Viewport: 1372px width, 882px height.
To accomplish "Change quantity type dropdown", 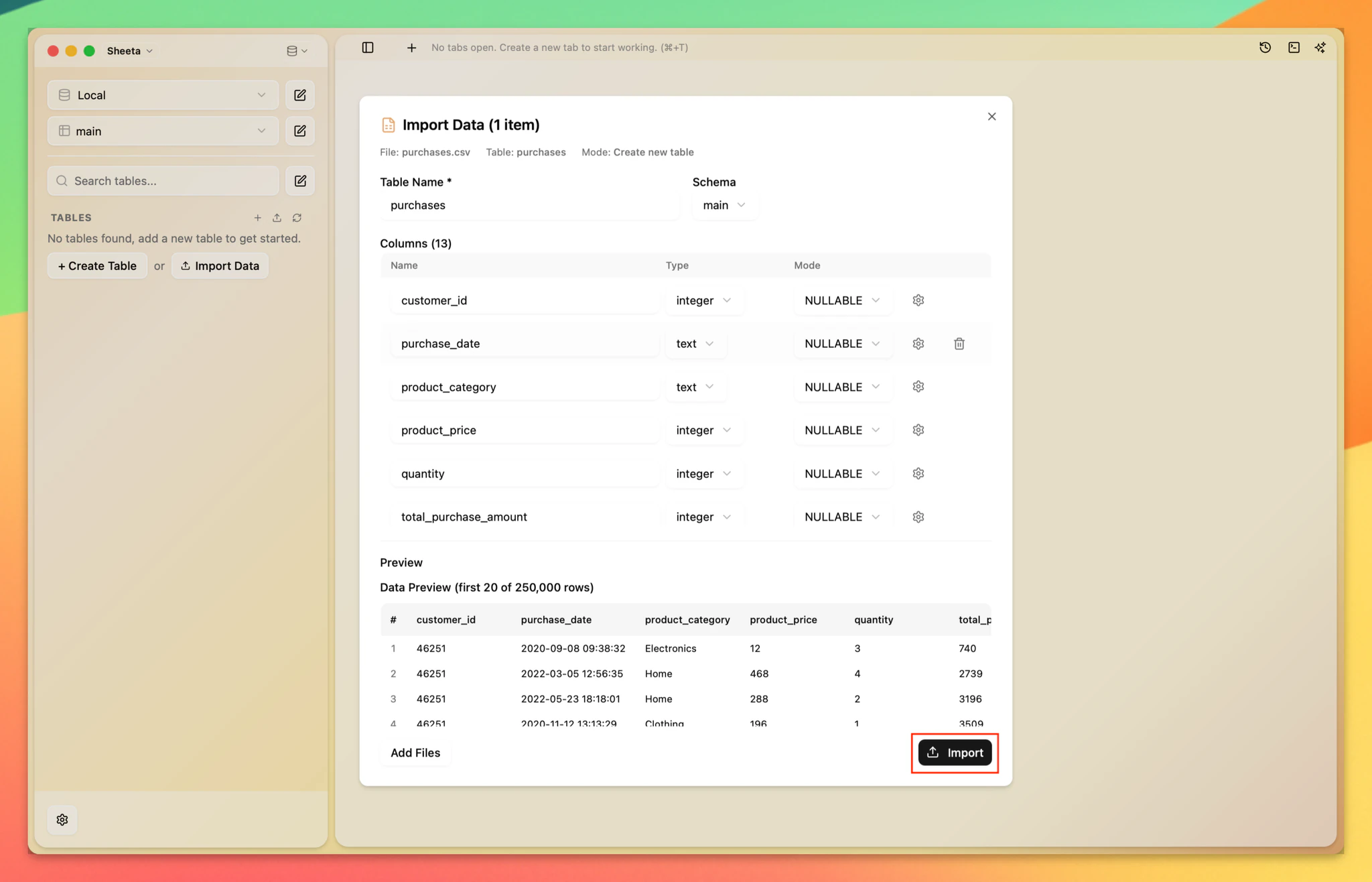I will coord(703,473).
